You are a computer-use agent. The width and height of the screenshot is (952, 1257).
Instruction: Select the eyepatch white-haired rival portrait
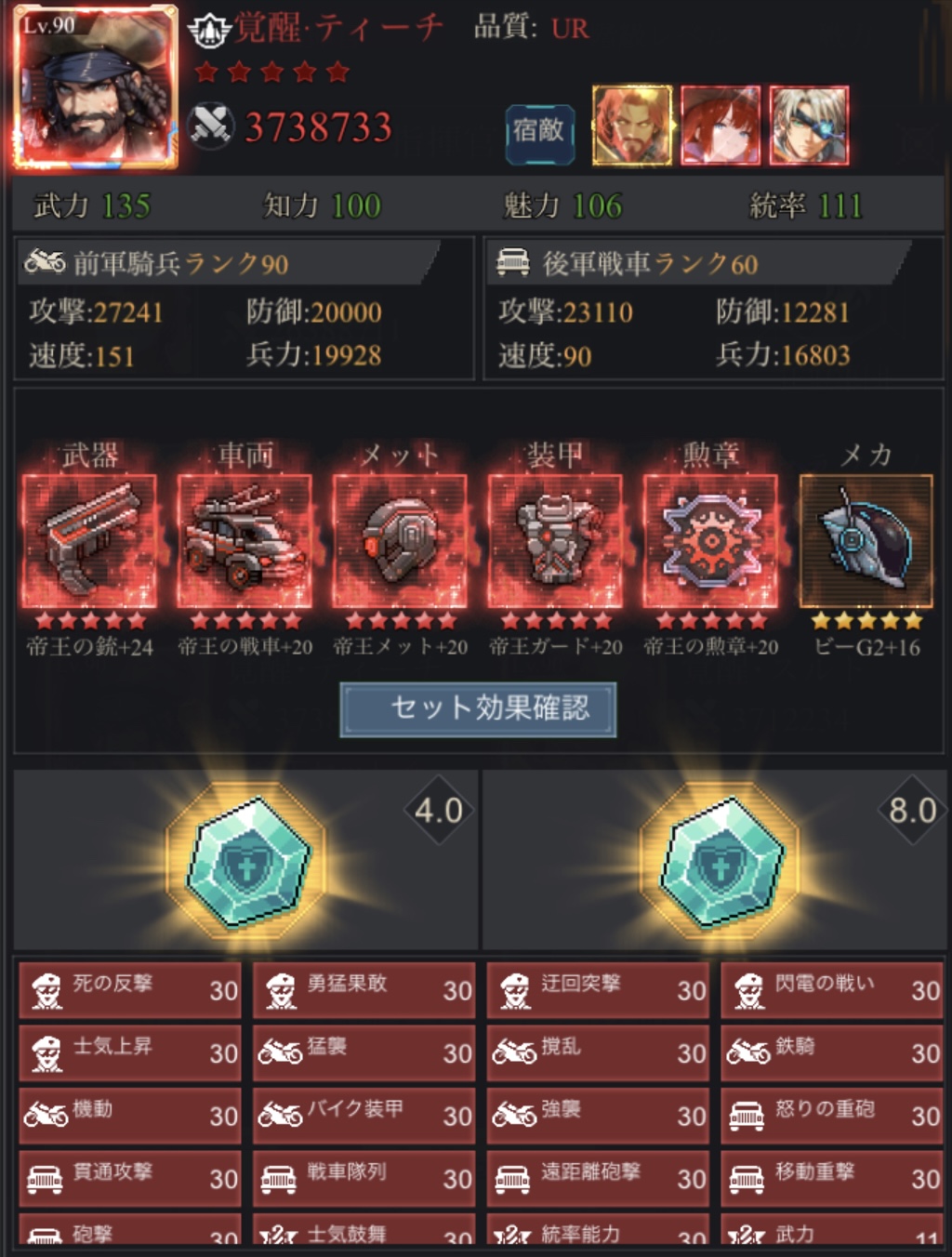coord(809,126)
